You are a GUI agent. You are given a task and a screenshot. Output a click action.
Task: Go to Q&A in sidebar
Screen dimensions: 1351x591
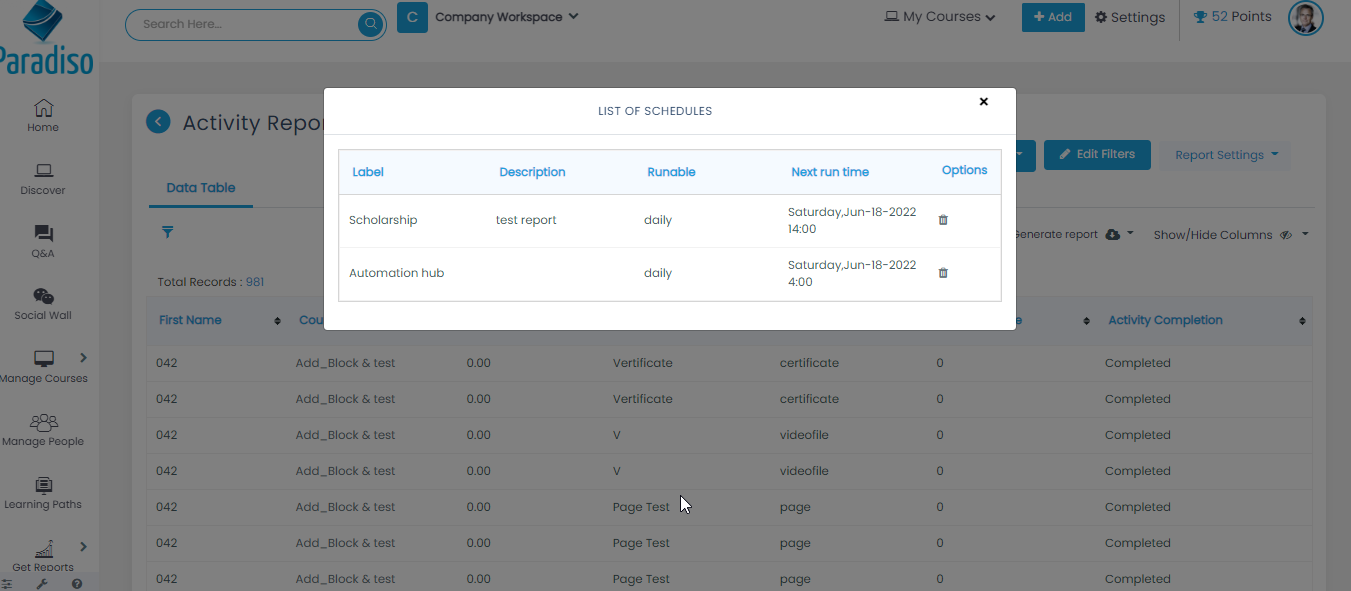43,241
